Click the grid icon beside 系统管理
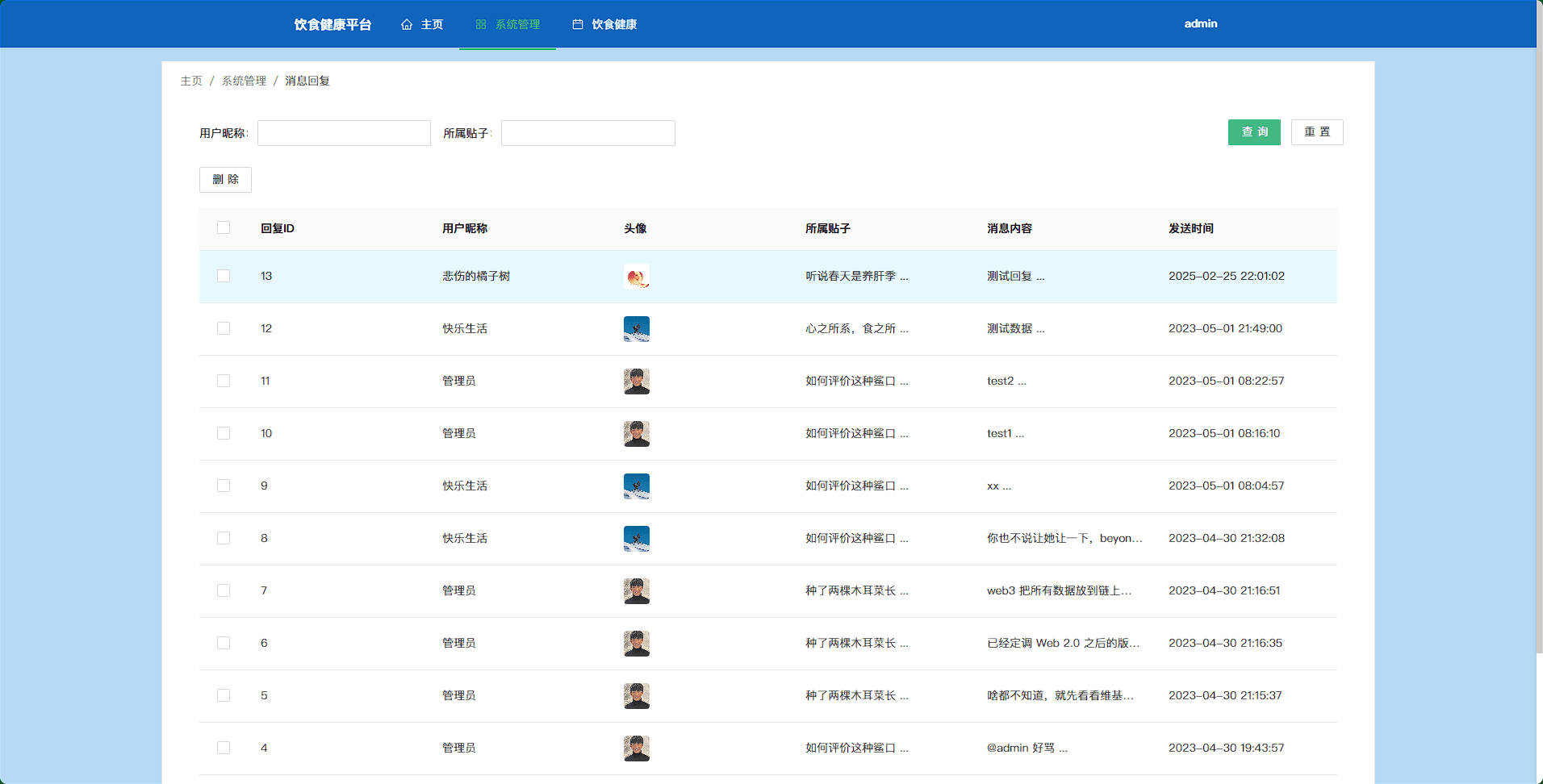Screen dimensions: 1543x784 (x=481, y=24)
